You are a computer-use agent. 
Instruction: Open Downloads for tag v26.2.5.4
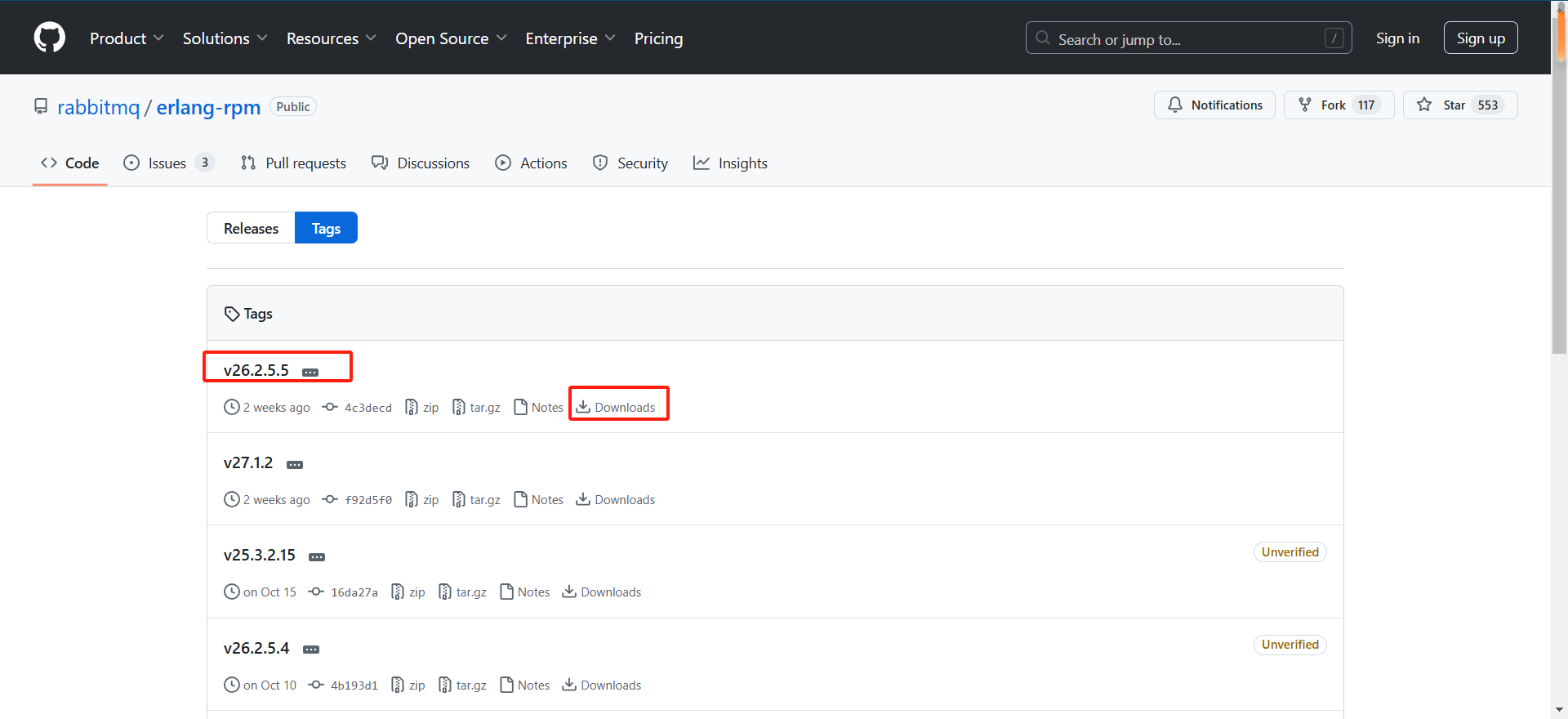[x=602, y=686]
